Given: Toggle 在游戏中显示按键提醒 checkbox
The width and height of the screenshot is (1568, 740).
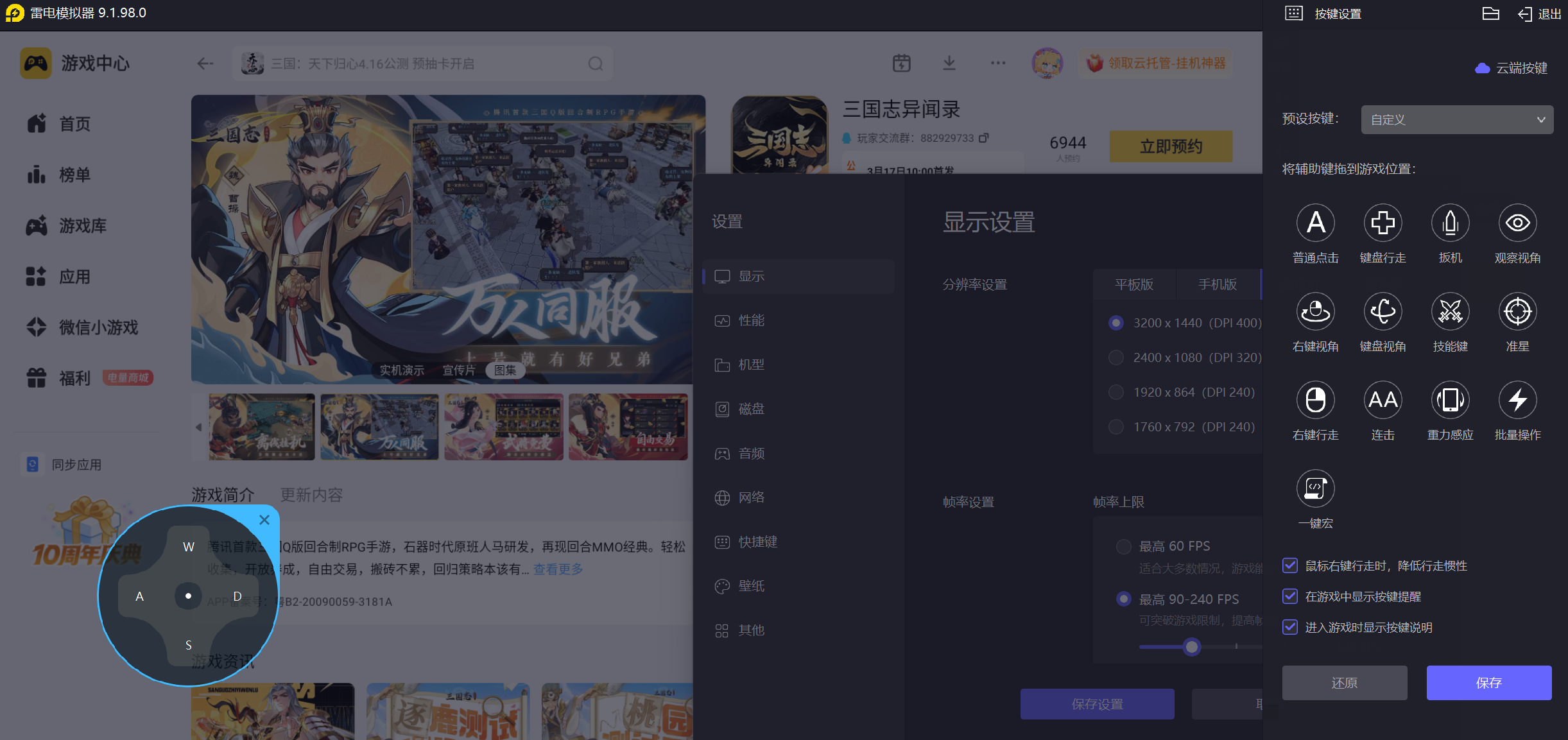Looking at the screenshot, I should 1290,596.
